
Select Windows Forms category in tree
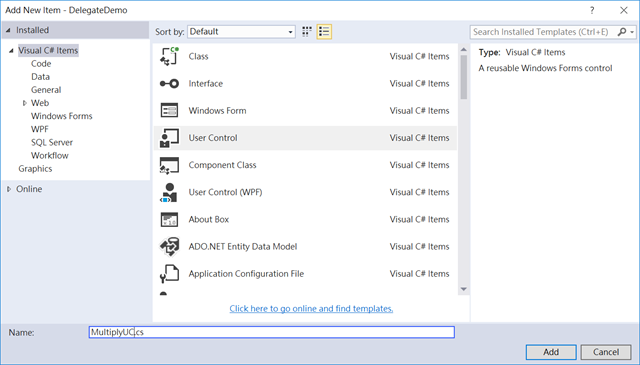coord(62,116)
